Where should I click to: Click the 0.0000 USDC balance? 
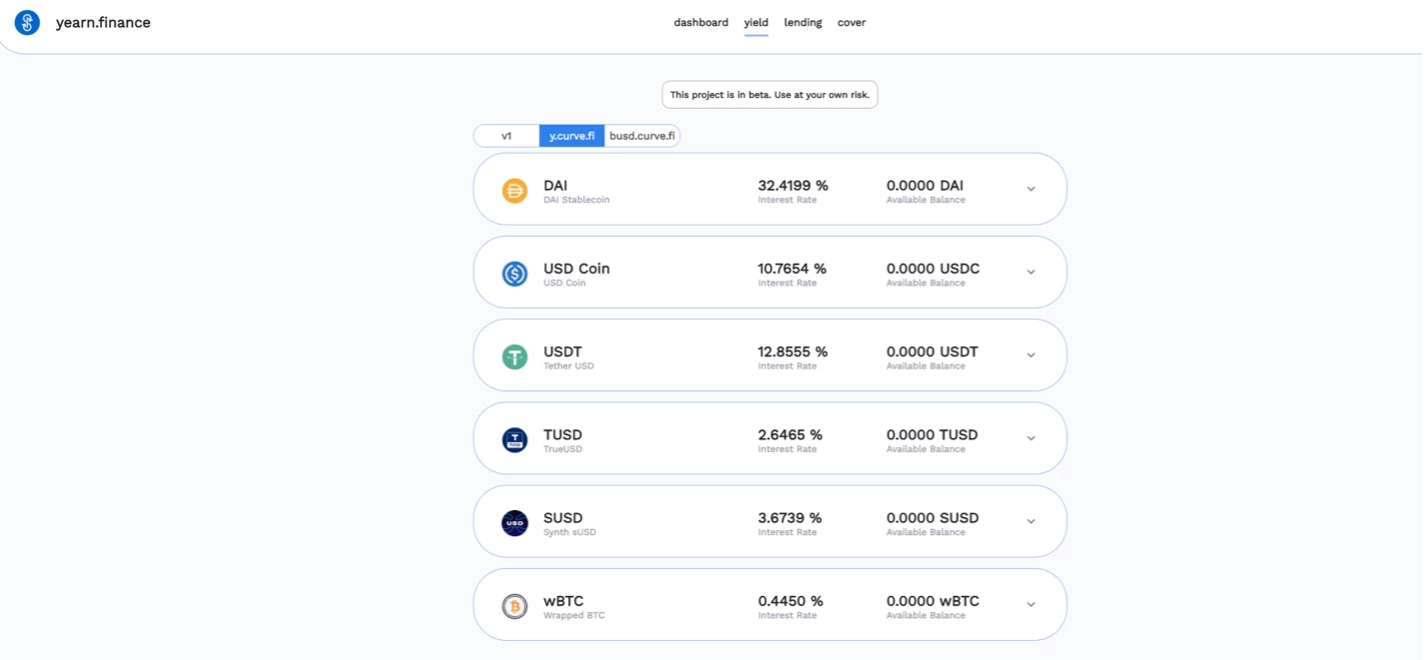point(933,268)
